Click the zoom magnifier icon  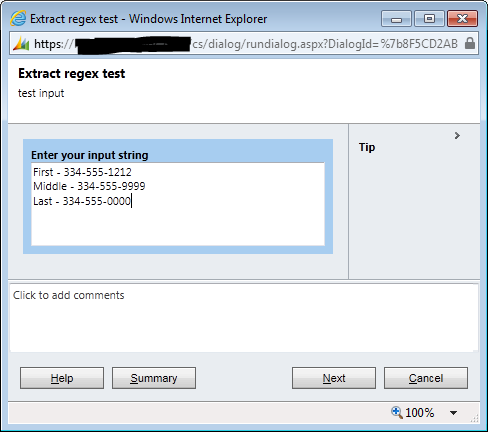(x=396, y=412)
